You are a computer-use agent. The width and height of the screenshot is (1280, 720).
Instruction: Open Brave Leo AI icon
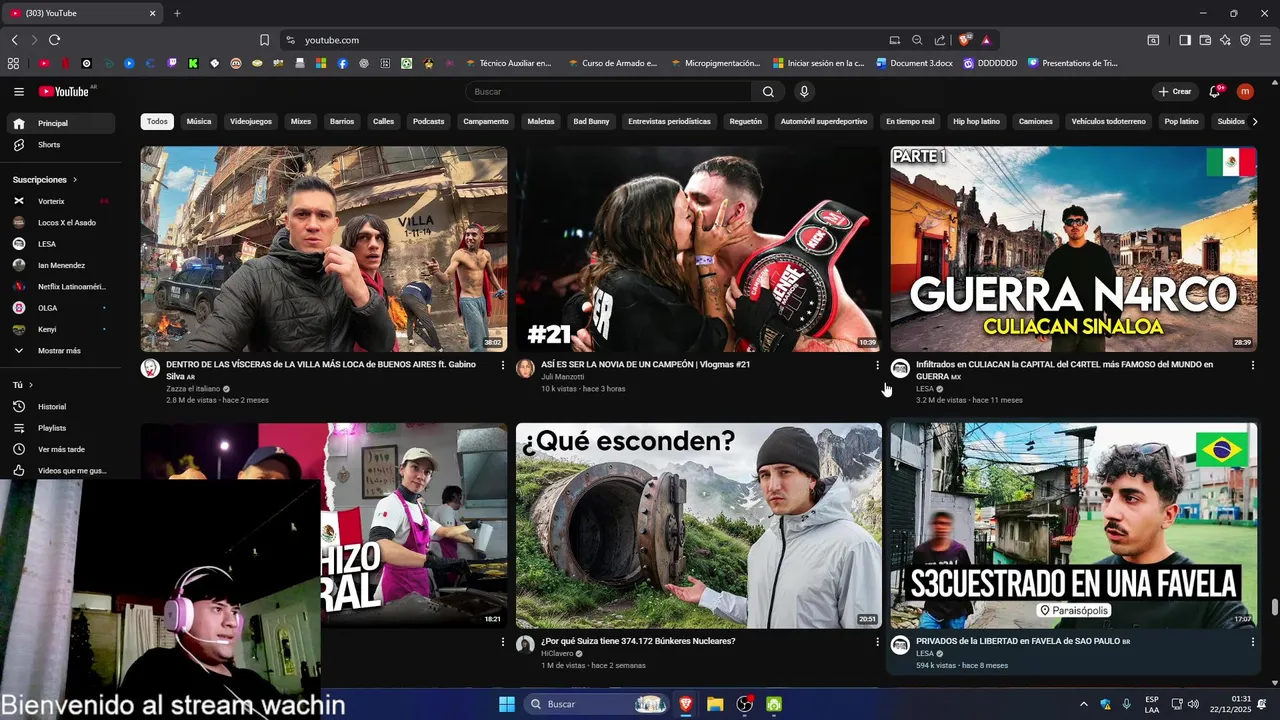point(1225,40)
